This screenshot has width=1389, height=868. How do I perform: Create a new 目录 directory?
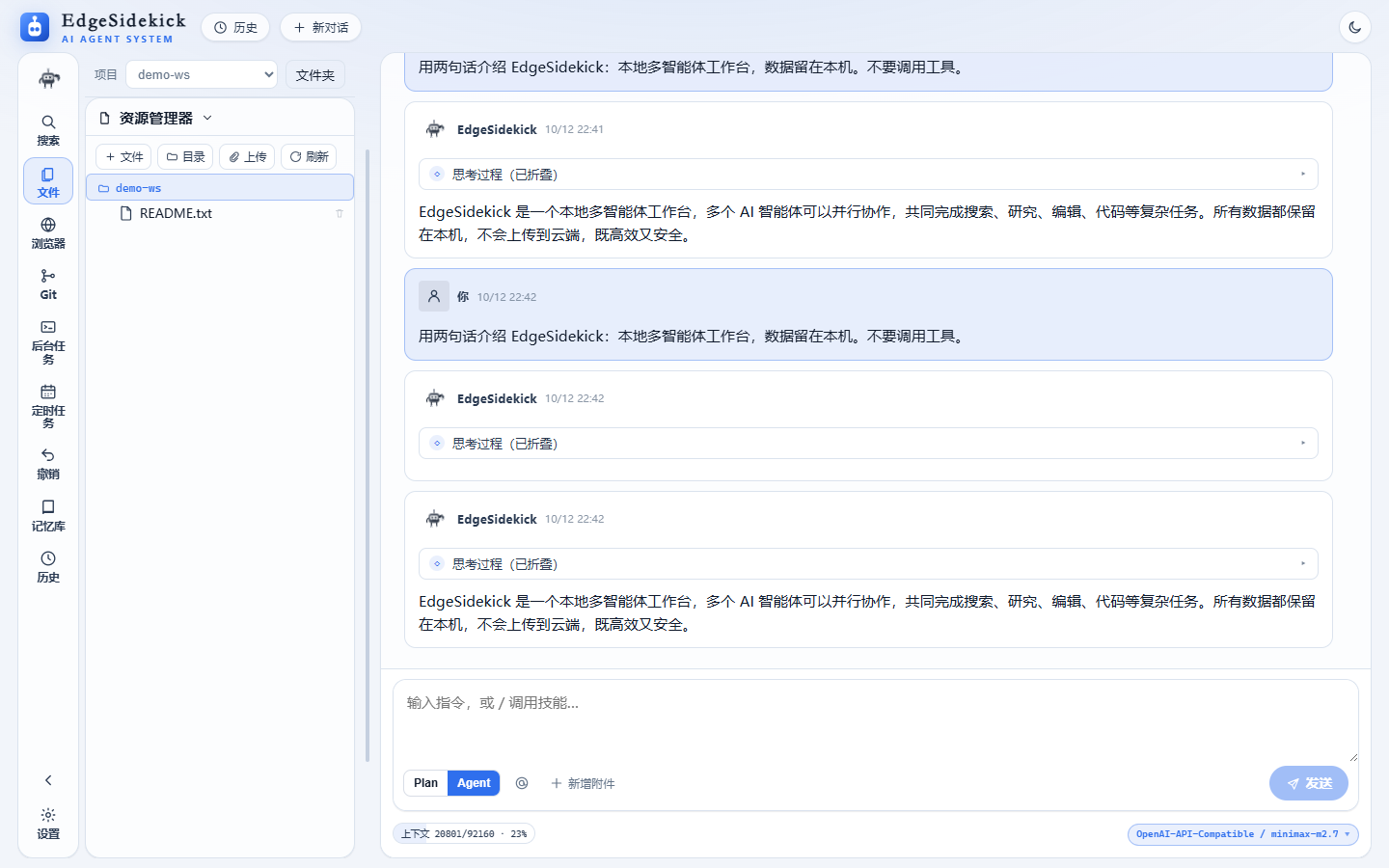click(185, 156)
